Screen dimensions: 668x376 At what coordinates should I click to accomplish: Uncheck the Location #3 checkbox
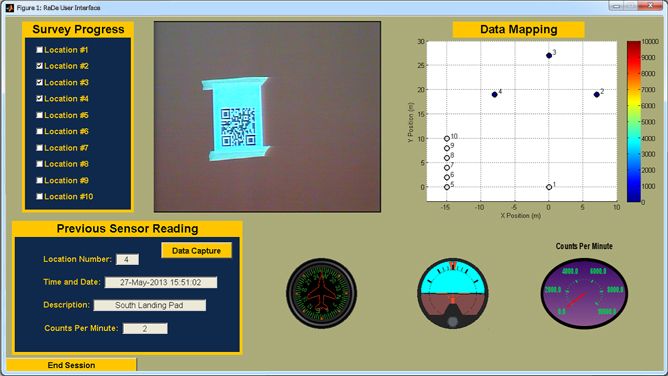(40, 82)
